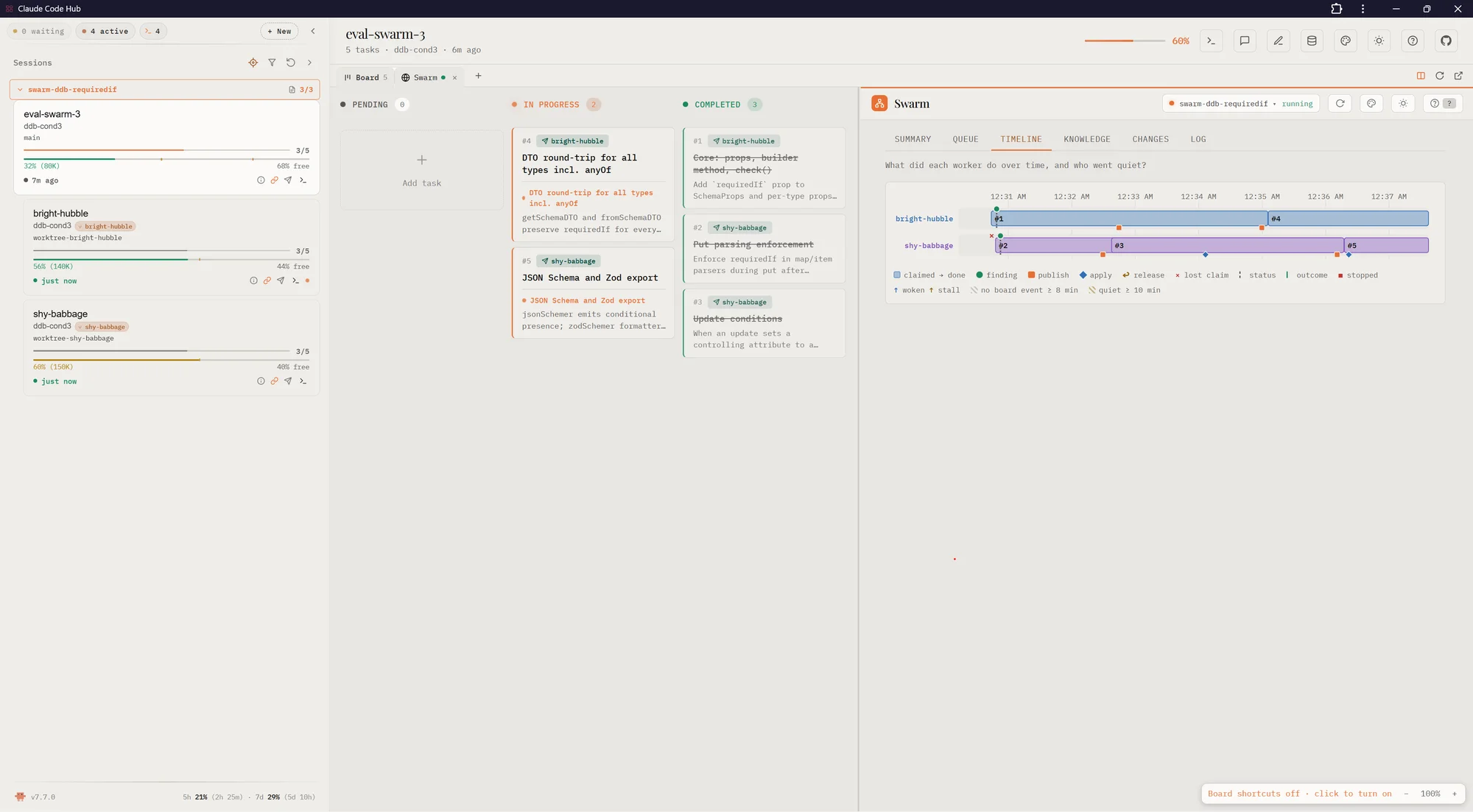This screenshot has height=812, width=1473.
Task: Click the + New session button
Action: tap(280, 31)
